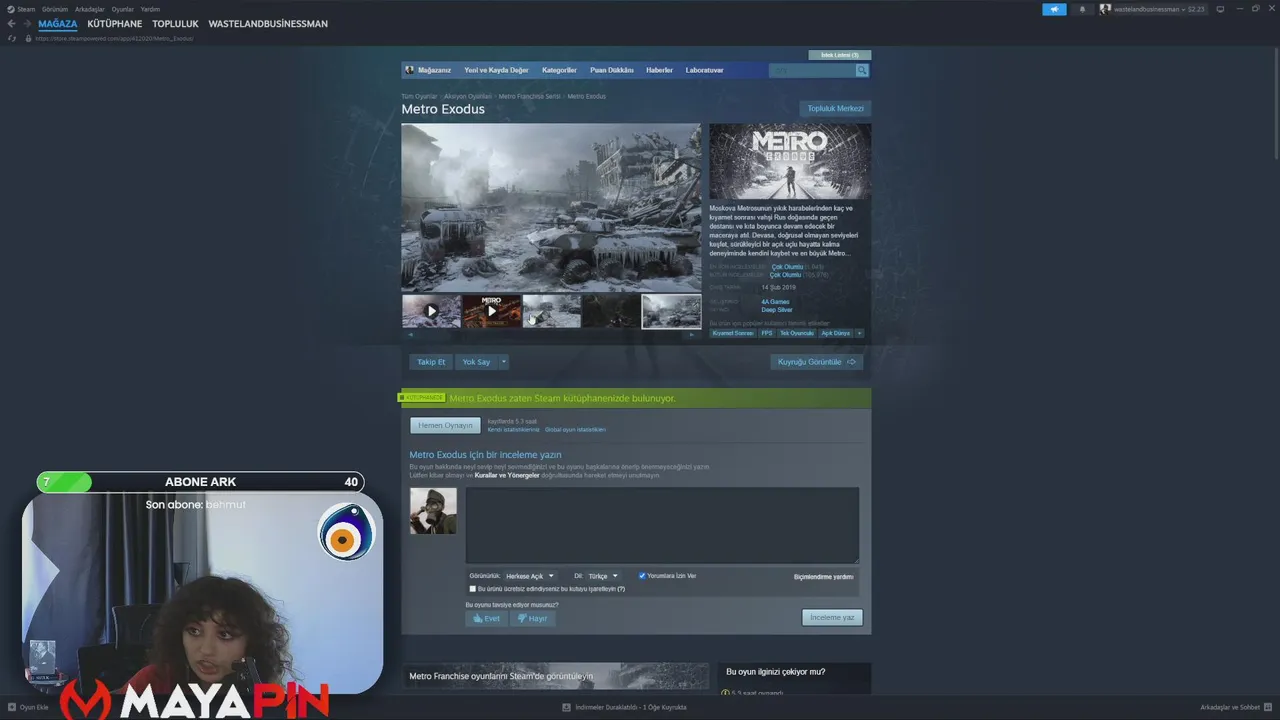Screen dimensions: 1280x720
Task: Play the first trailer thumbnail
Action: point(431,311)
